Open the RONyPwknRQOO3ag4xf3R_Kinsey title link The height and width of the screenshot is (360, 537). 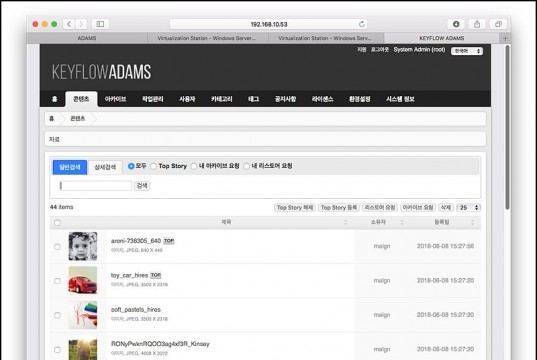tap(160, 344)
